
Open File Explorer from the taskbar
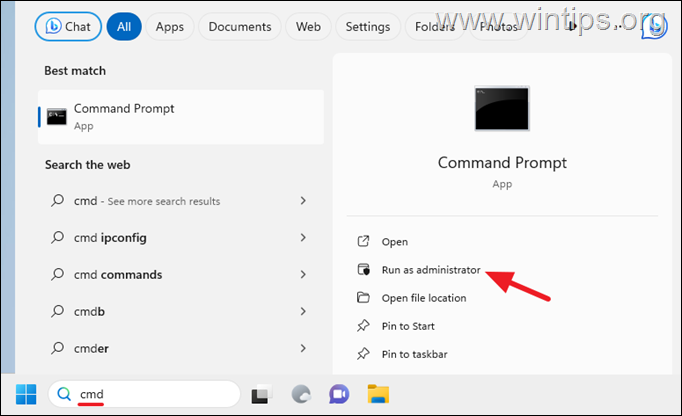point(378,394)
